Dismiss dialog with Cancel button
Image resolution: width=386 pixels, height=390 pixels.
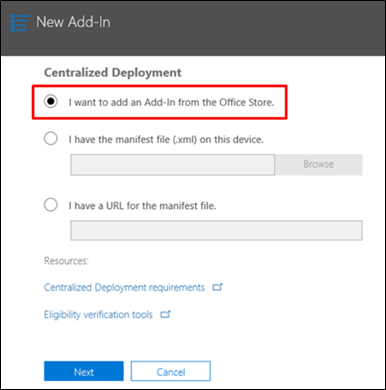[171, 371]
